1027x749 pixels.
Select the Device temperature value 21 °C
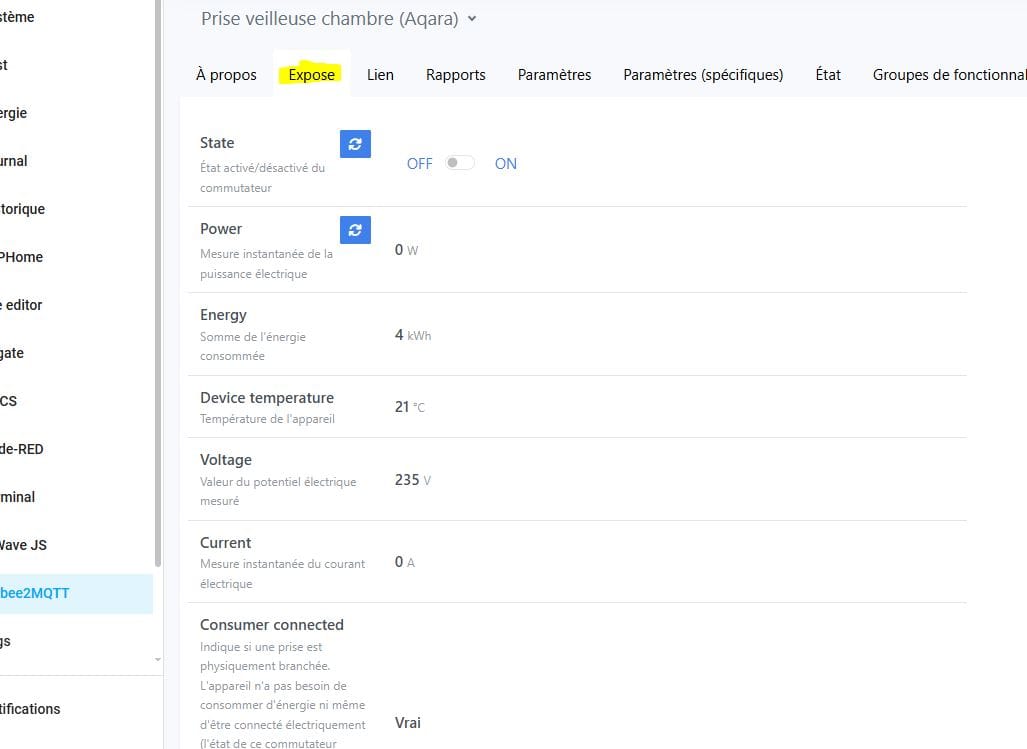pos(409,407)
